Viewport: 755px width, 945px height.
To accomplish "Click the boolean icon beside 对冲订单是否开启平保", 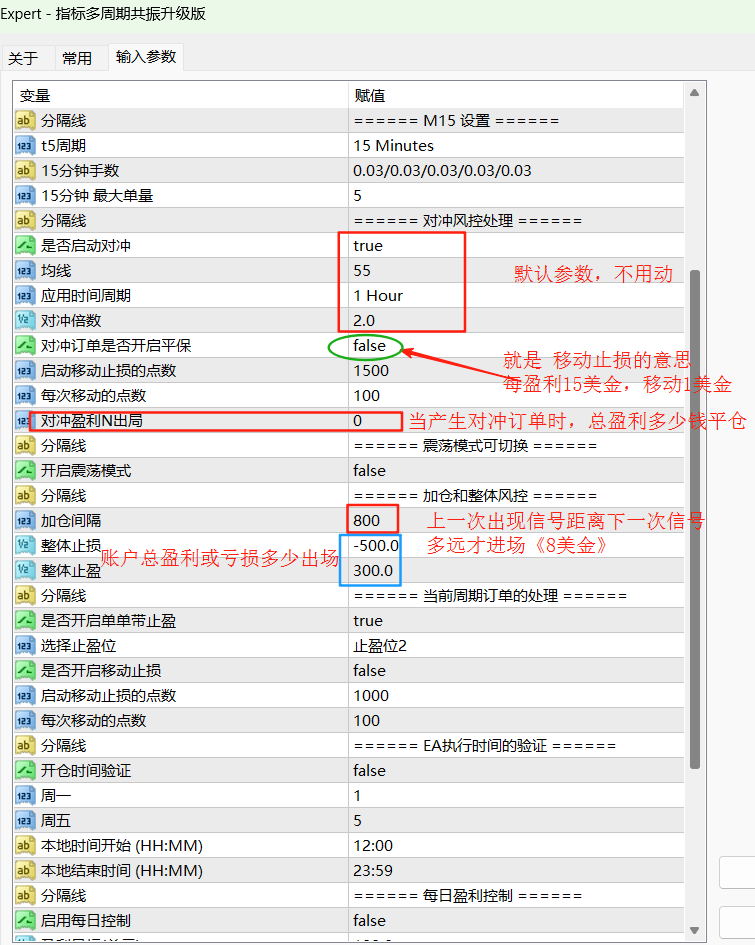I will coord(24,346).
